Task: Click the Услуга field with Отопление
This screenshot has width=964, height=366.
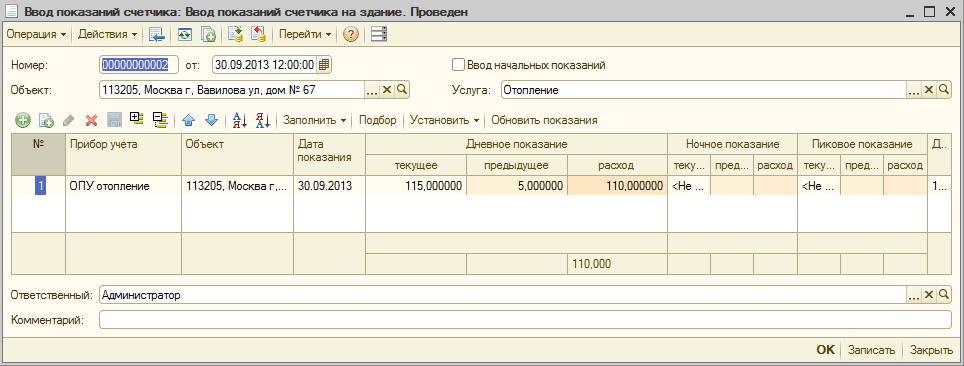Action: tap(703, 90)
